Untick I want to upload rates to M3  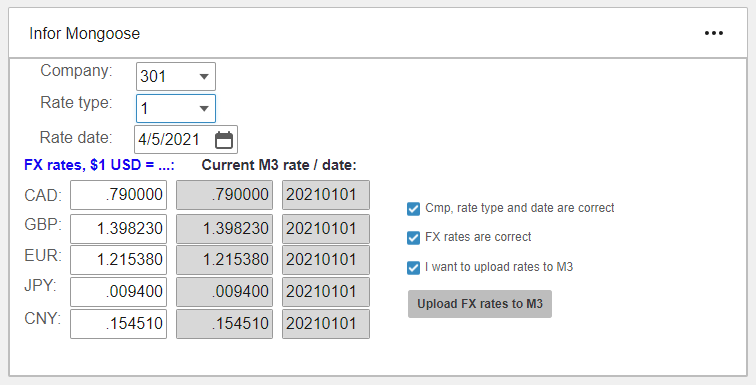point(413,267)
